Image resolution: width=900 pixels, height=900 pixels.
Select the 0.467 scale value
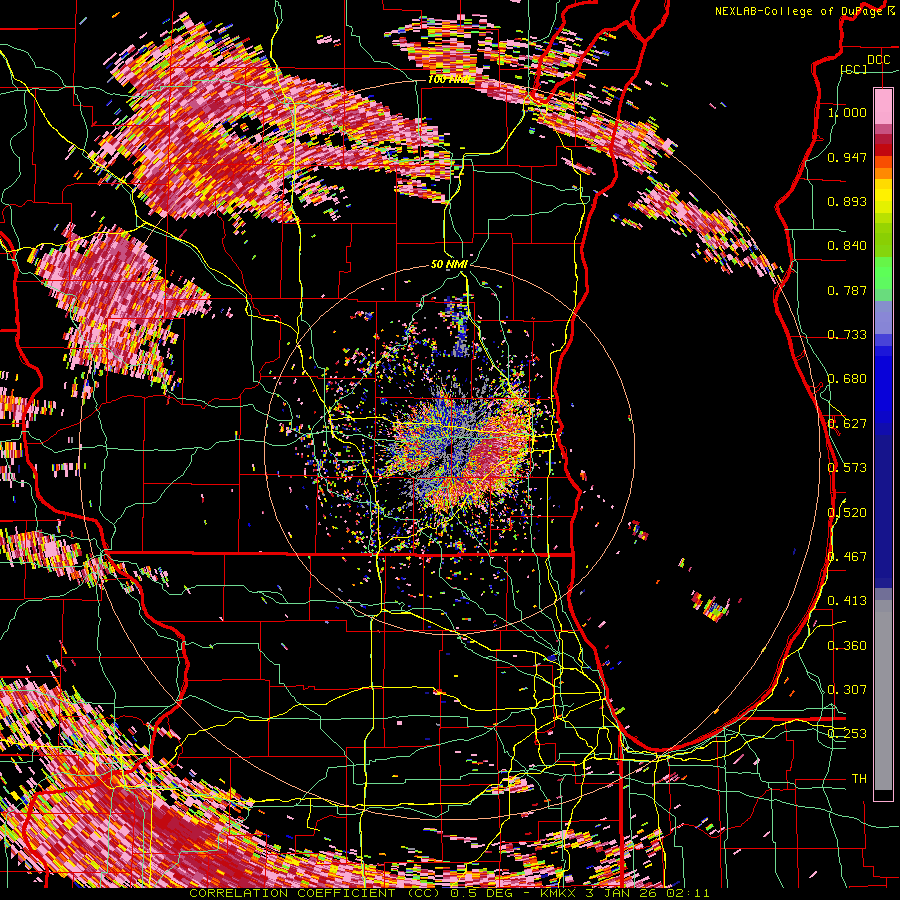(x=847, y=557)
